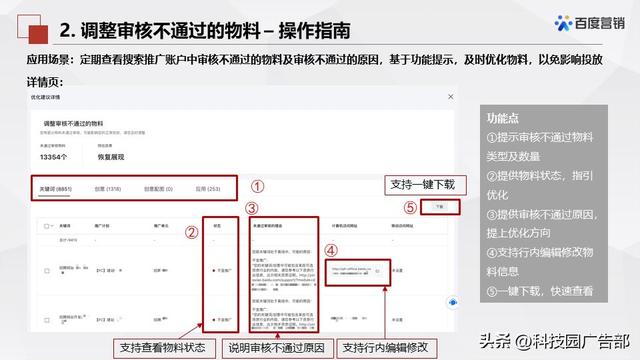This screenshot has height=360, width=640.
Task: Check the first keyword row's checkbox
Action: coord(47,271)
